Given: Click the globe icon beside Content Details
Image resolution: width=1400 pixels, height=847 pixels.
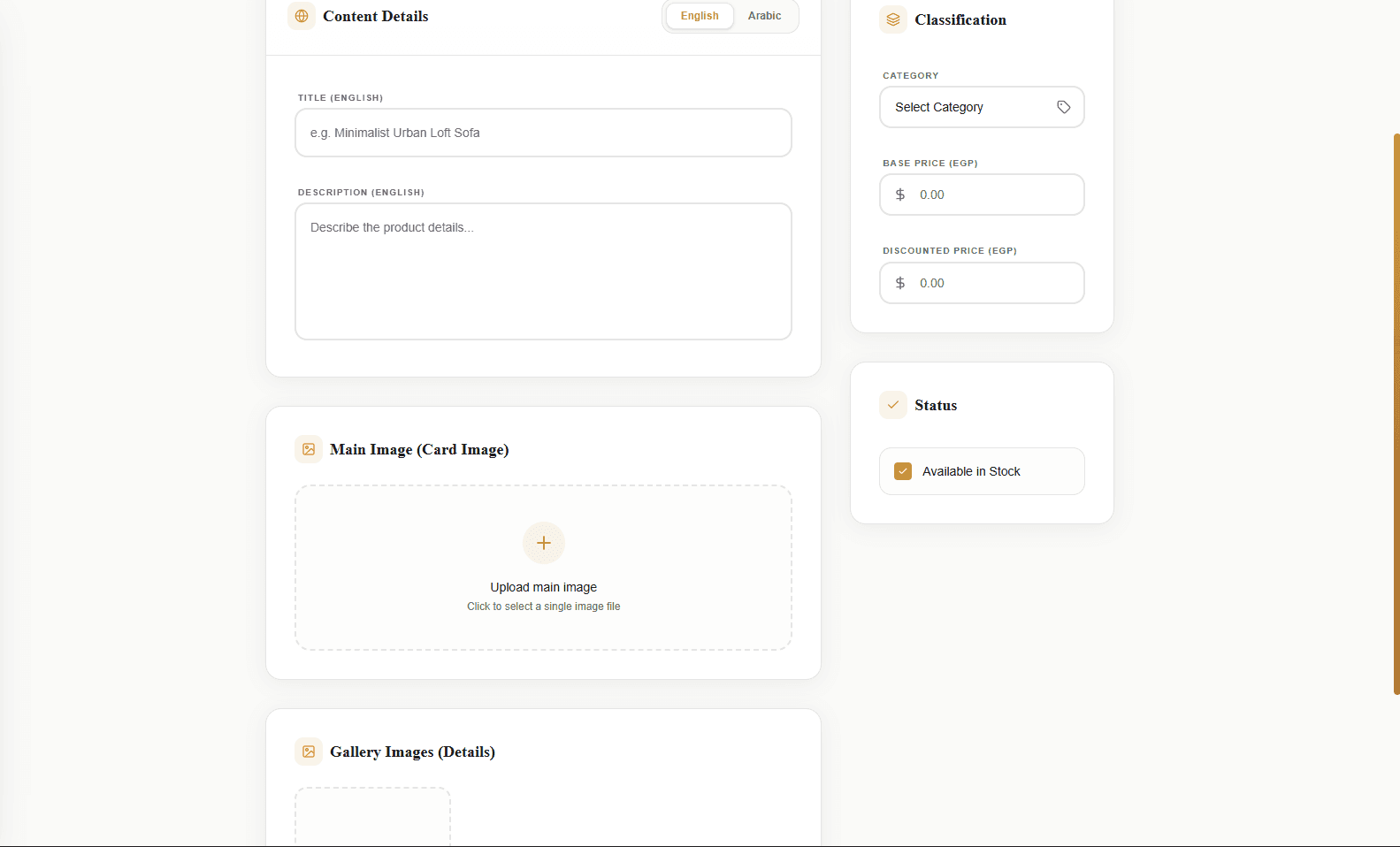Looking at the screenshot, I should (x=302, y=16).
